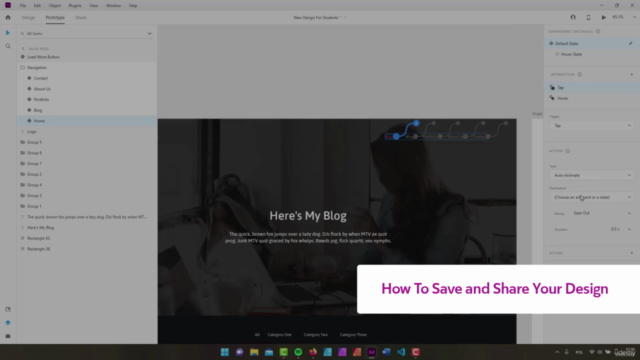Screen dimensions: 640x360
Task: Select the Load More Button layer
Action: pos(87,57)
